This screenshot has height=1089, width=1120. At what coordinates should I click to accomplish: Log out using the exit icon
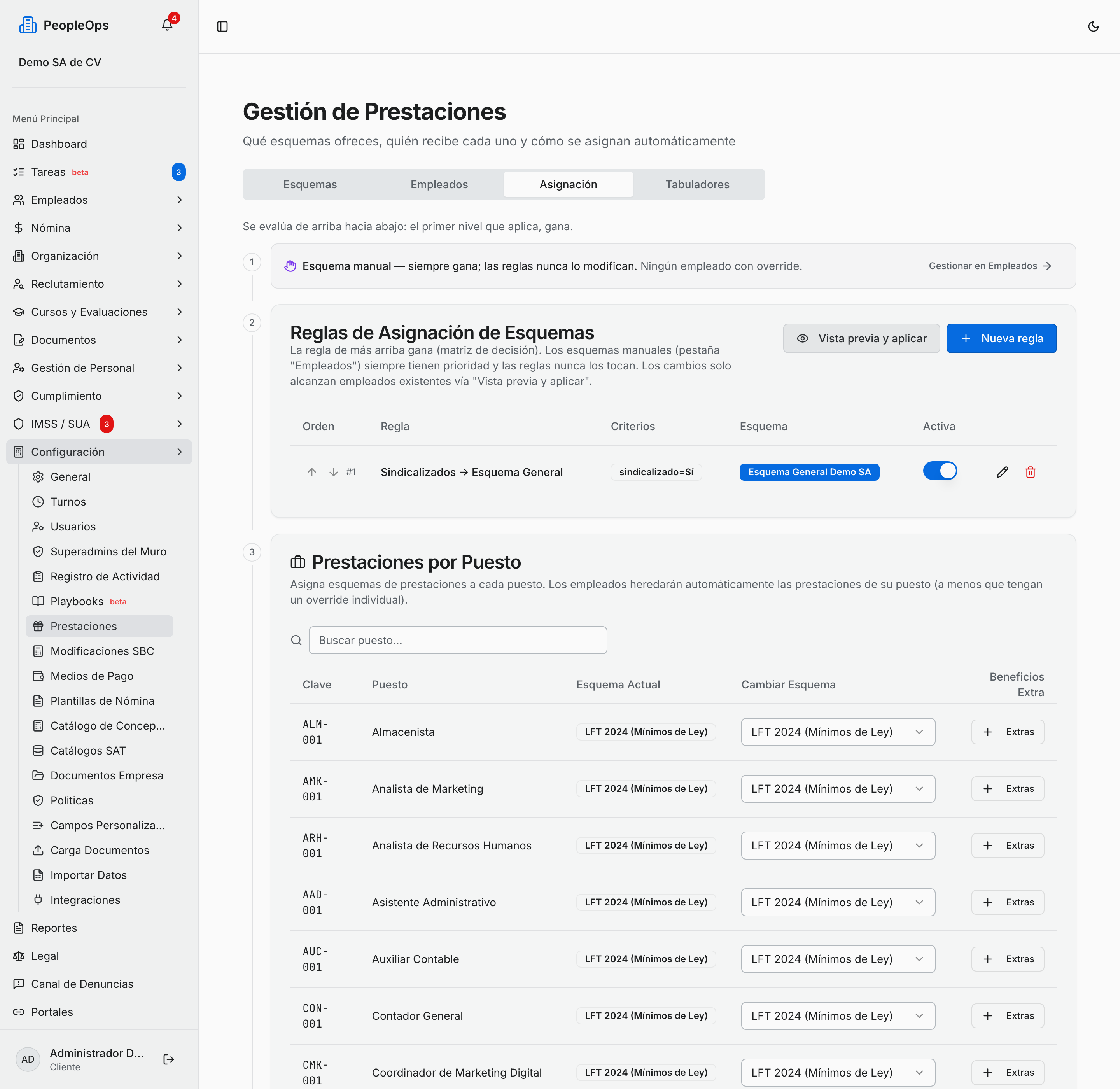[x=169, y=1059]
